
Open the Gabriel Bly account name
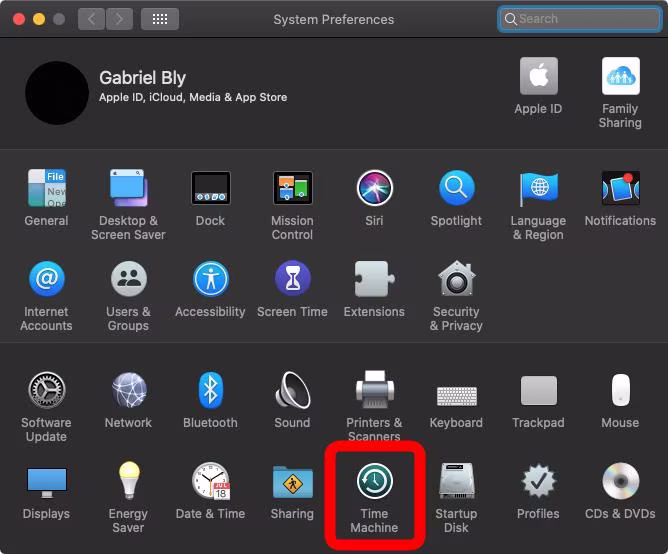[x=142, y=78]
